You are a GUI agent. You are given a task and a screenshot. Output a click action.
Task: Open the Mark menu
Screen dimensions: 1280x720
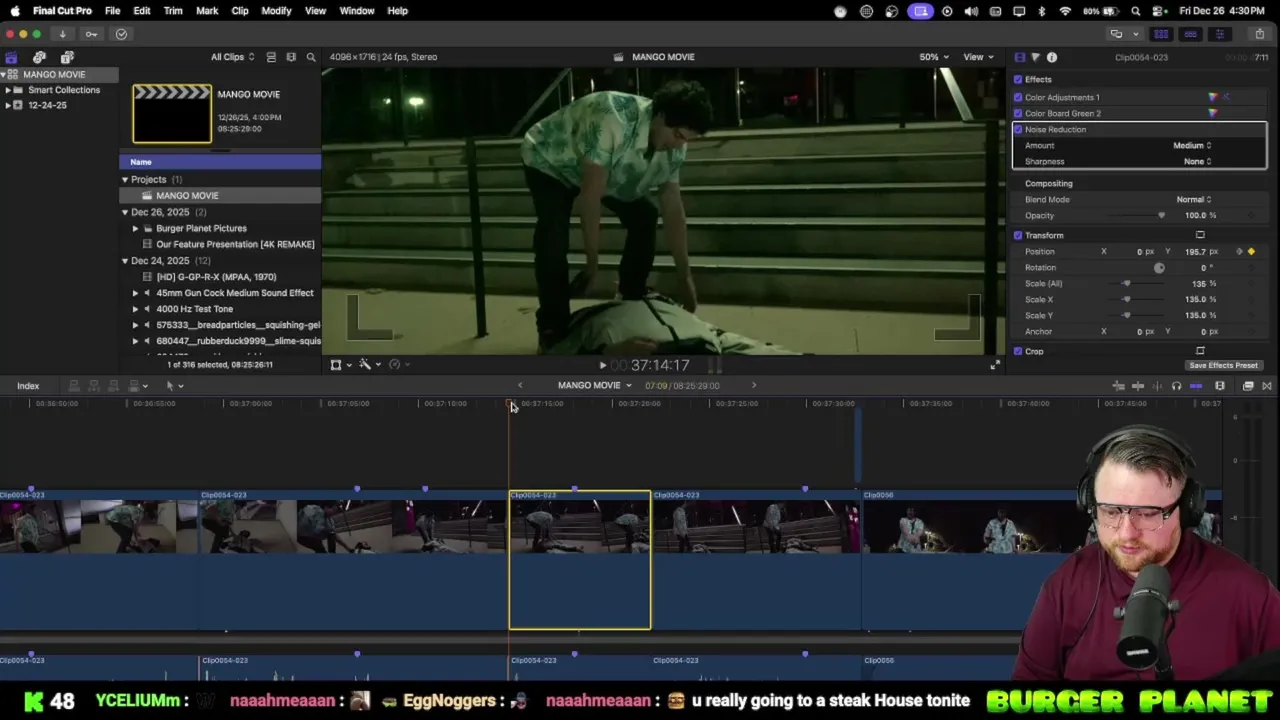point(207,11)
